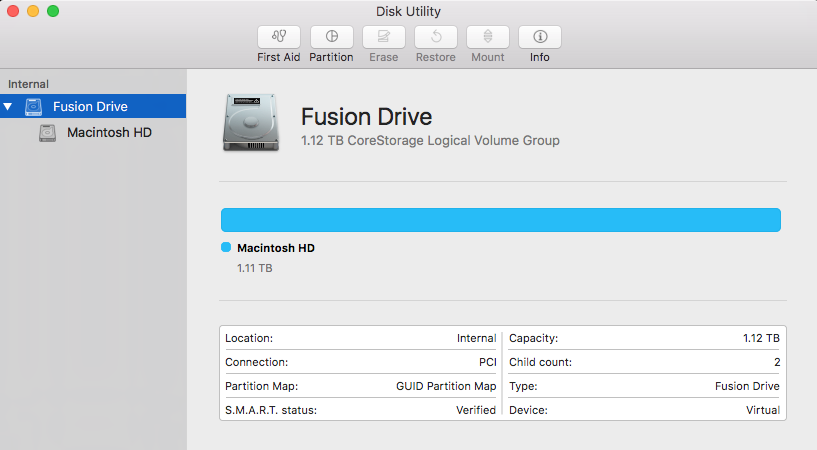Click the Device value Virtual
Image resolution: width=817 pixels, height=450 pixels.
click(763, 410)
